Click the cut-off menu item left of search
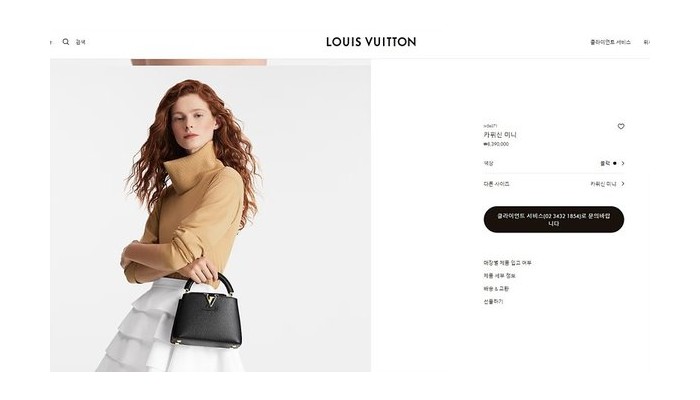Screen dimensions: 700x400 [51, 42]
